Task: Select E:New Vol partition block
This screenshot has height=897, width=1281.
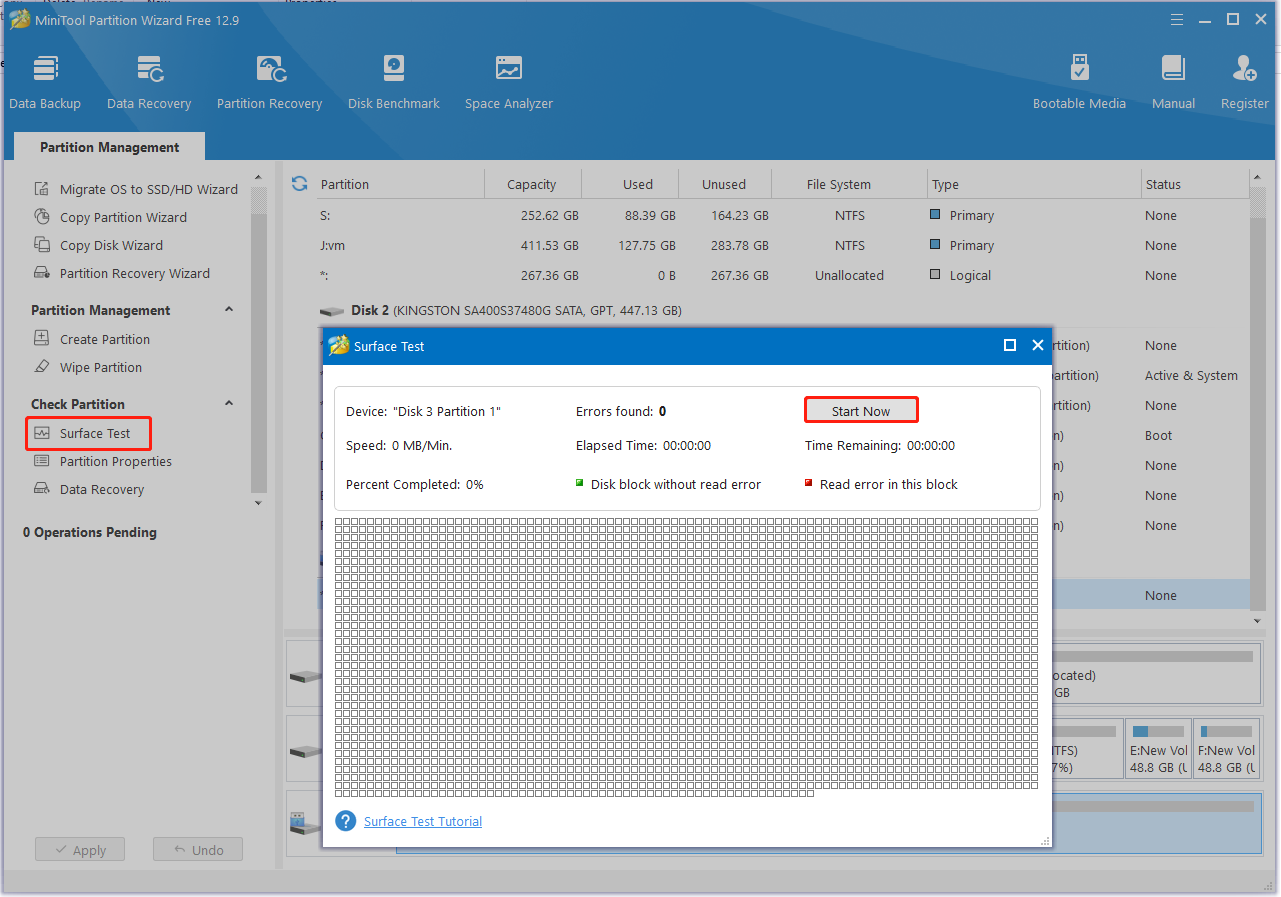Action: [1157, 748]
